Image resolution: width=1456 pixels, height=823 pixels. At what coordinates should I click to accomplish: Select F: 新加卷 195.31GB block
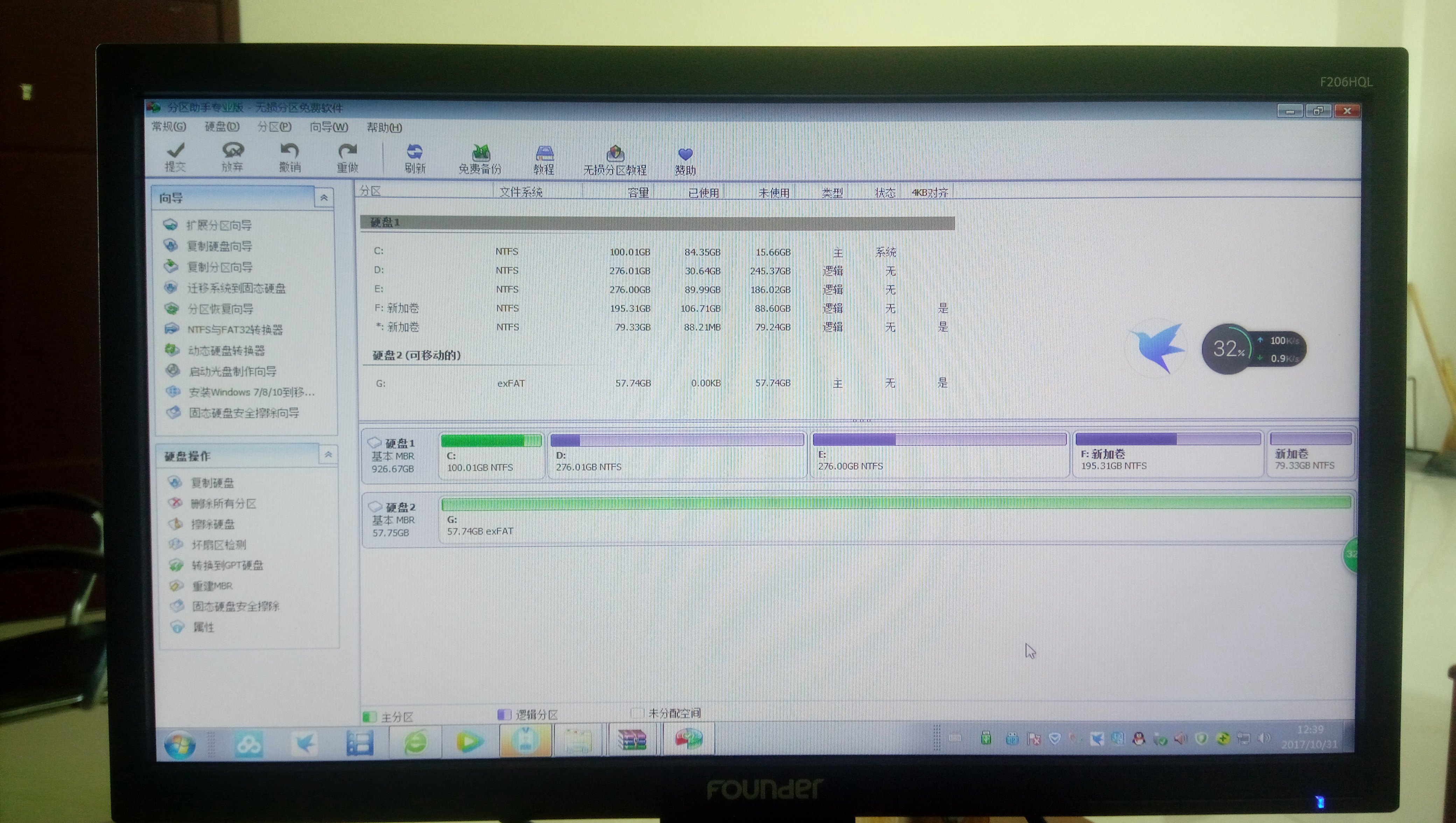(1168, 454)
